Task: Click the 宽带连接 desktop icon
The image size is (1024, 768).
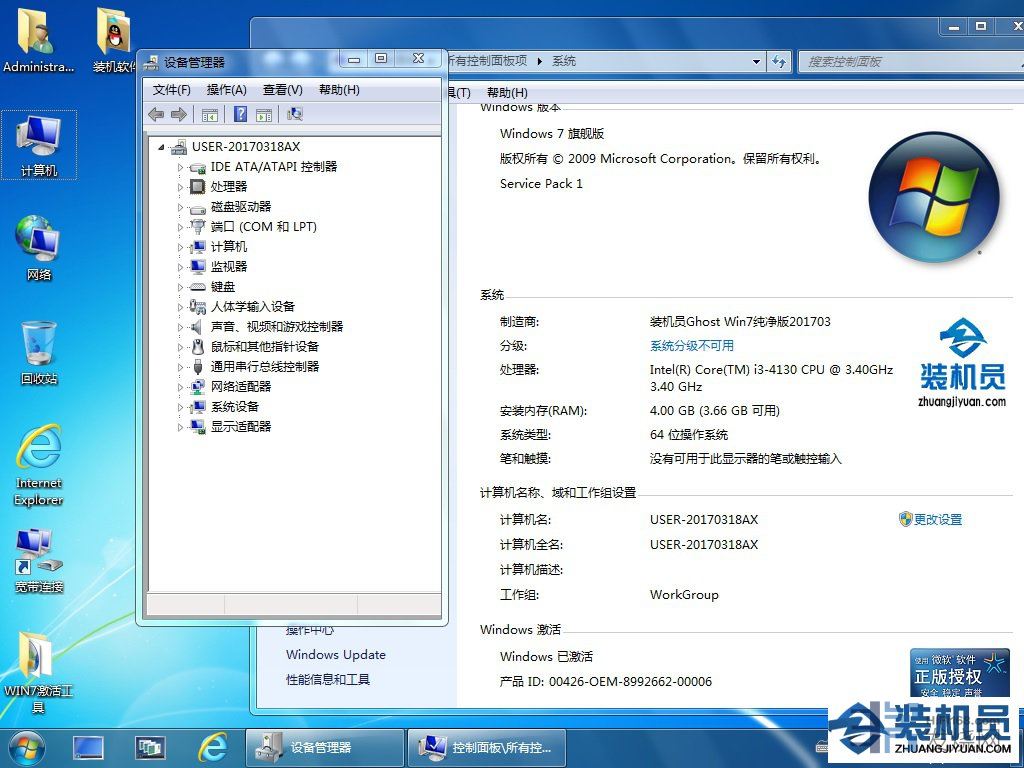Action: pos(39,560)
